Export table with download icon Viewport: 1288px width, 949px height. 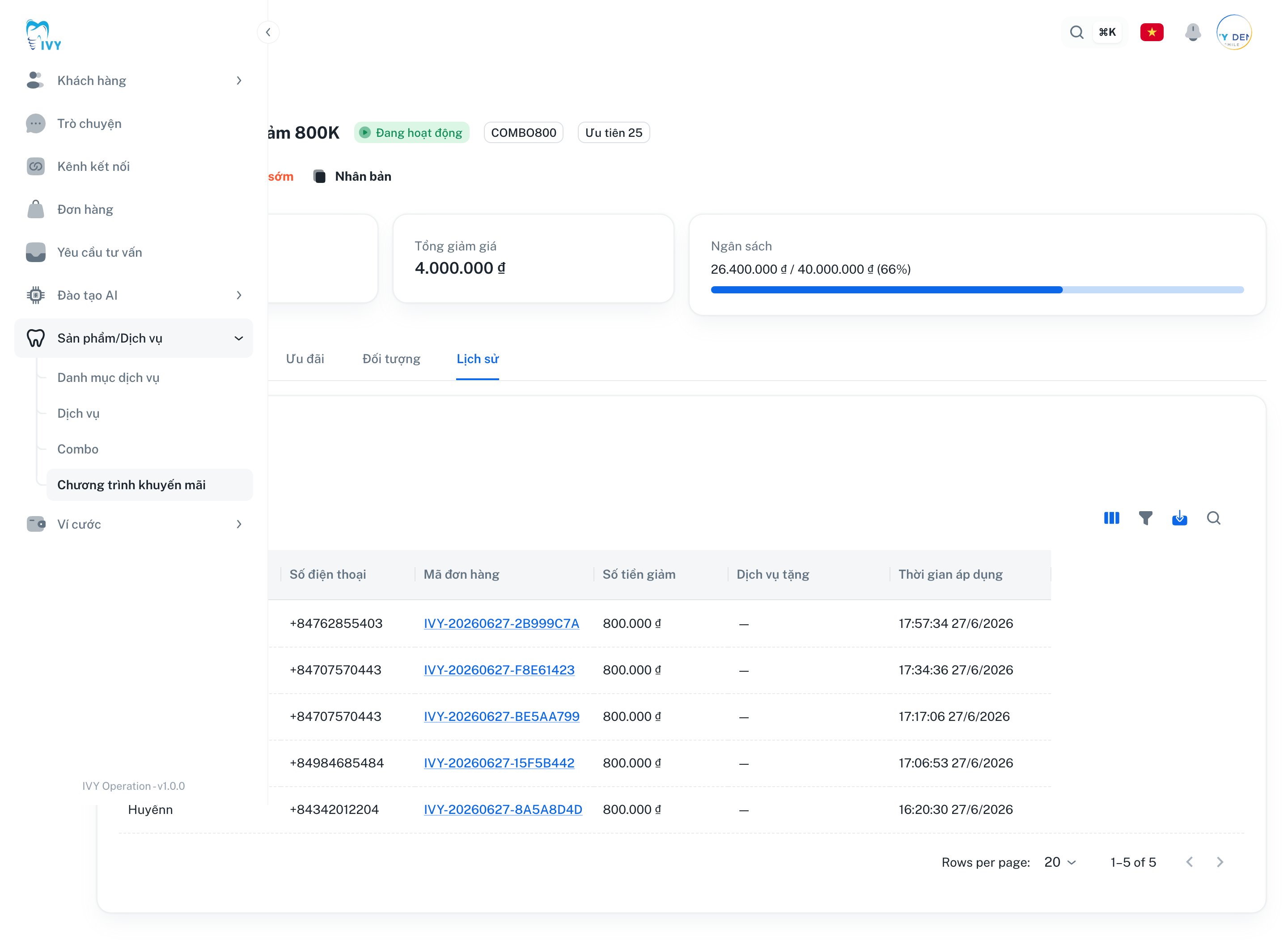pos(1179,518)
